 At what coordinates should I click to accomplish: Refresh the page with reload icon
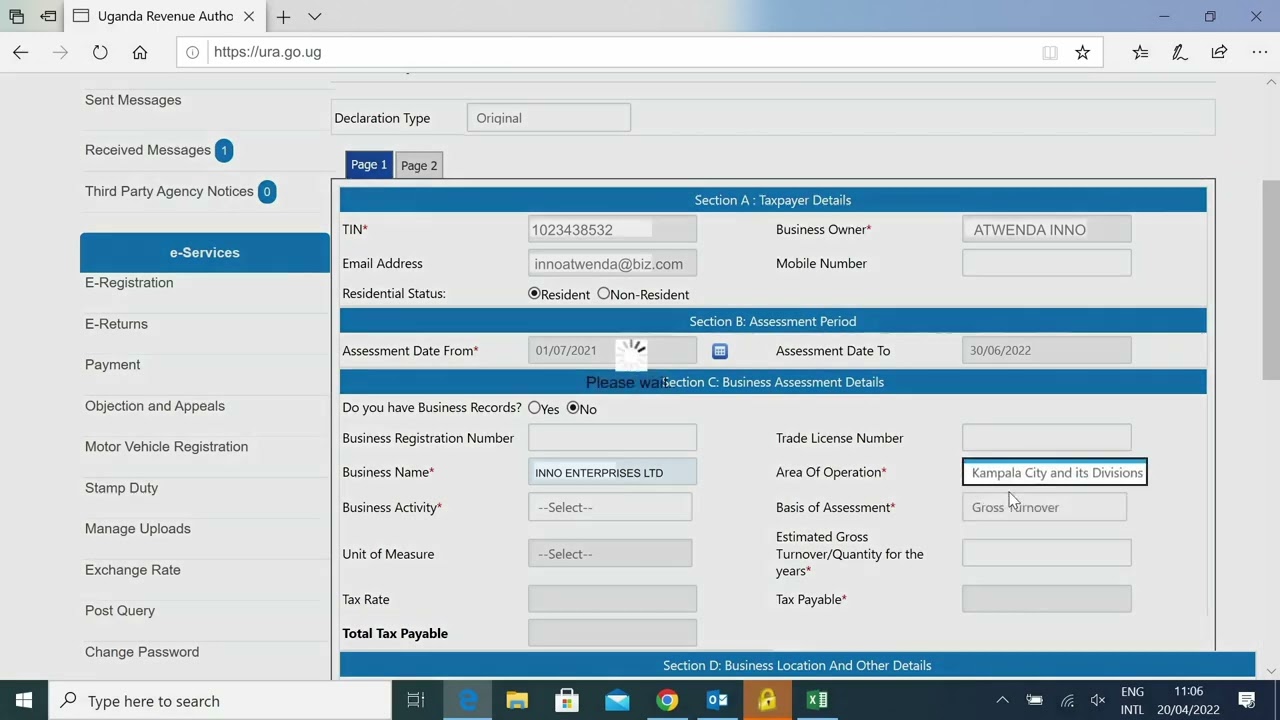click(100, 52)
